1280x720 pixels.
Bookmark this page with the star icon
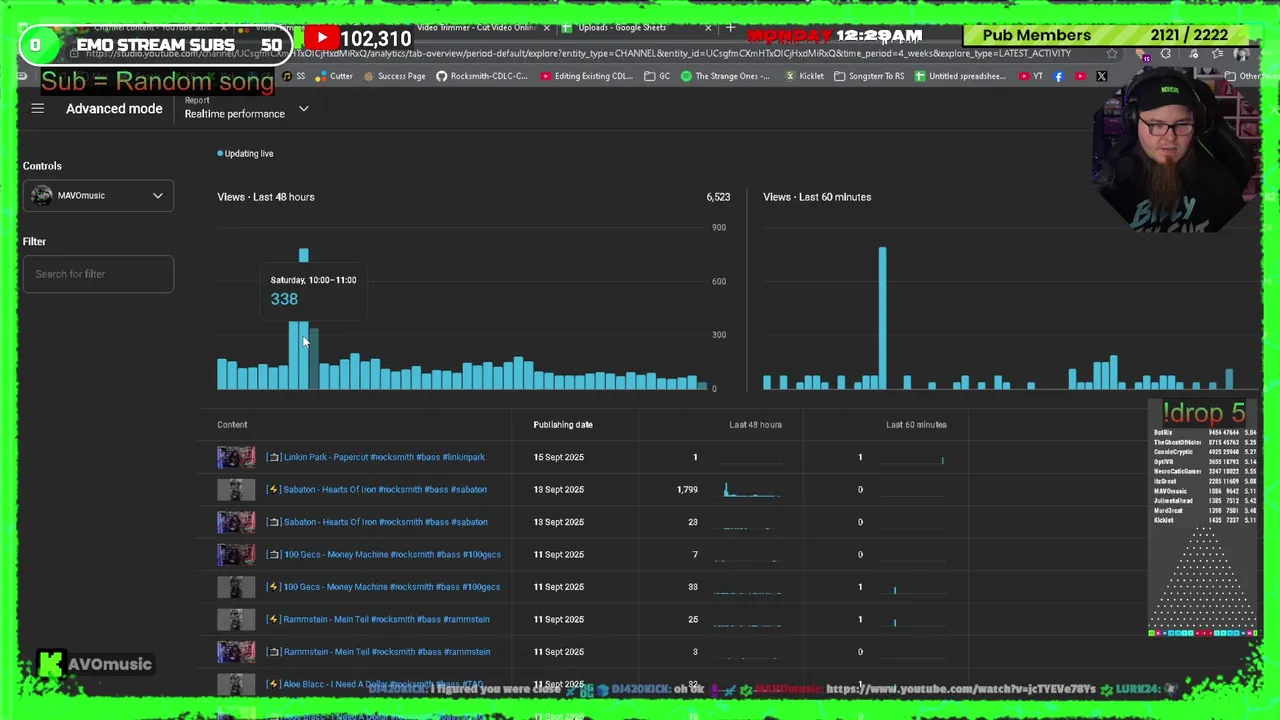pos(1112,53)
